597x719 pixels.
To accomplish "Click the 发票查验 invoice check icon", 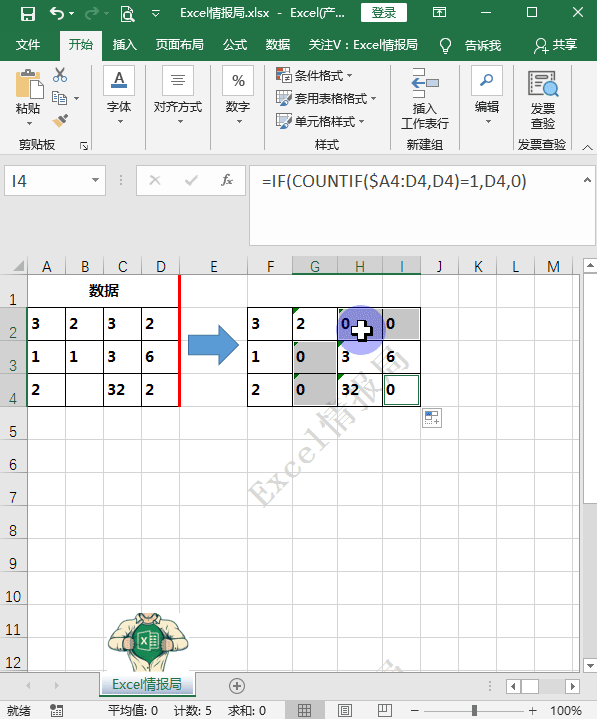I will click(x=543, y=100).
